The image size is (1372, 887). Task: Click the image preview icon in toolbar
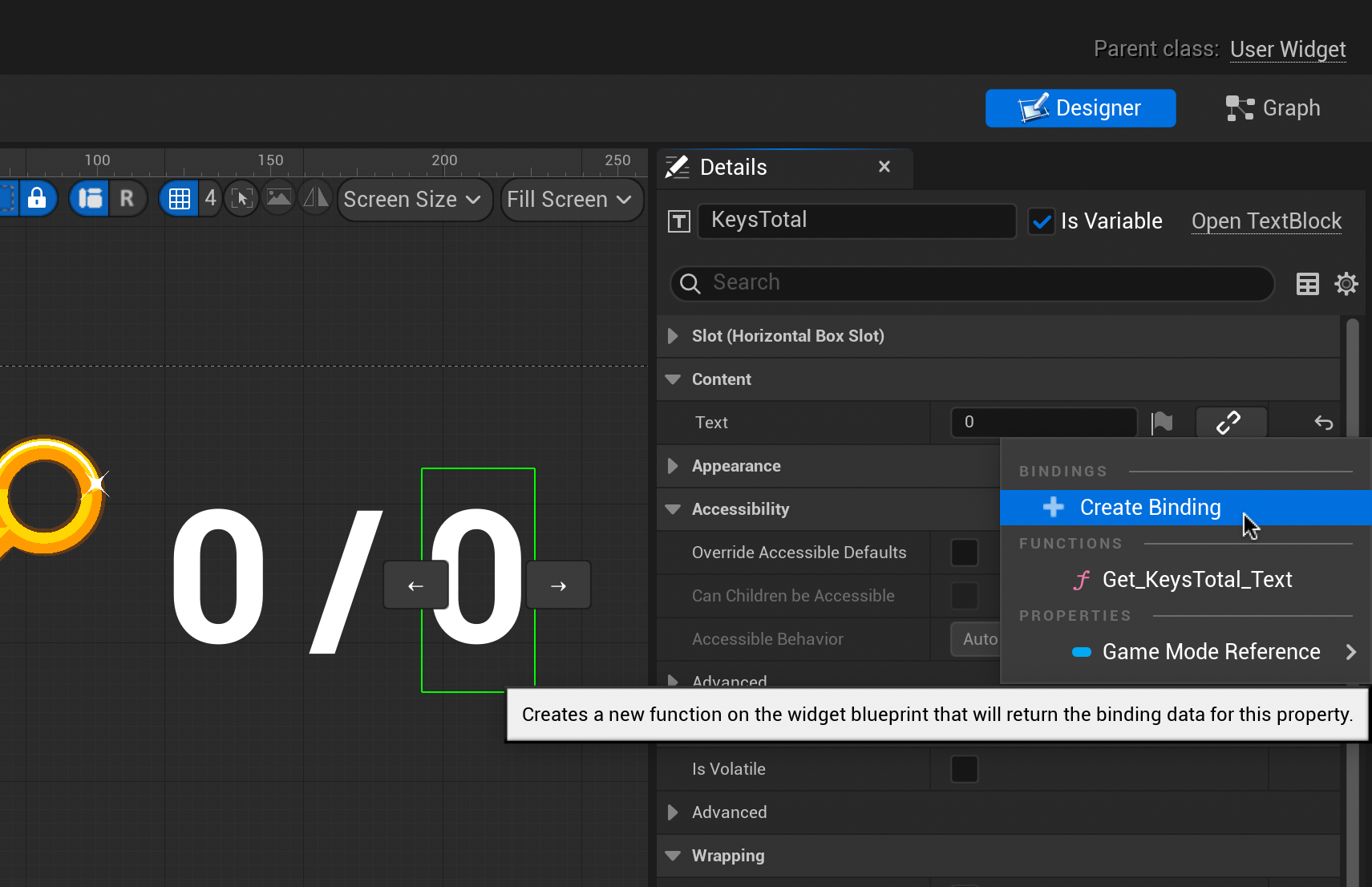point(279,198)
